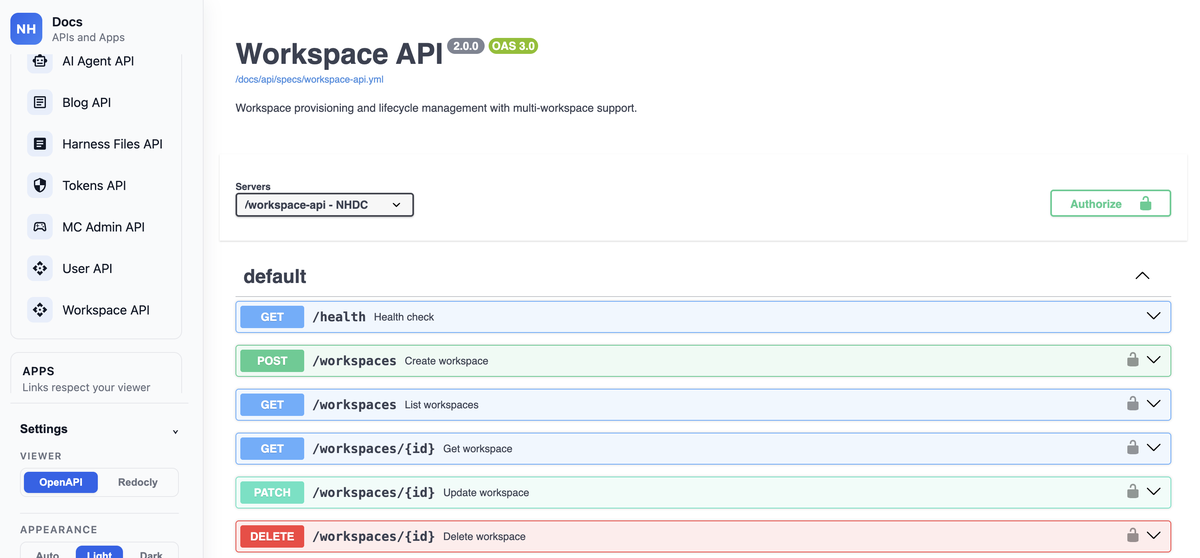Set appearance to Light

100,553
